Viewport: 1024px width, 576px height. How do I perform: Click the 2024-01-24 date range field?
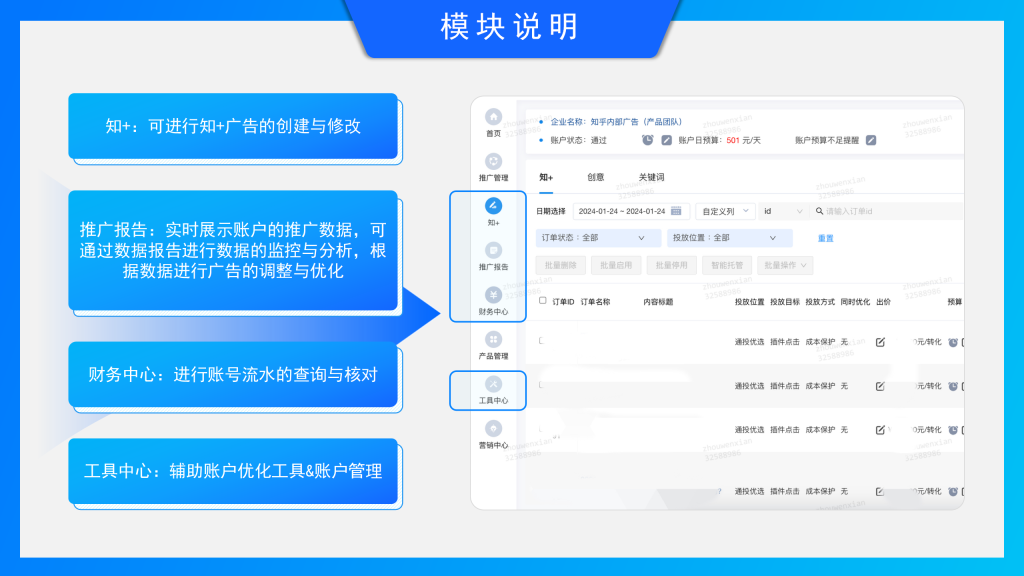coord(630,211)
